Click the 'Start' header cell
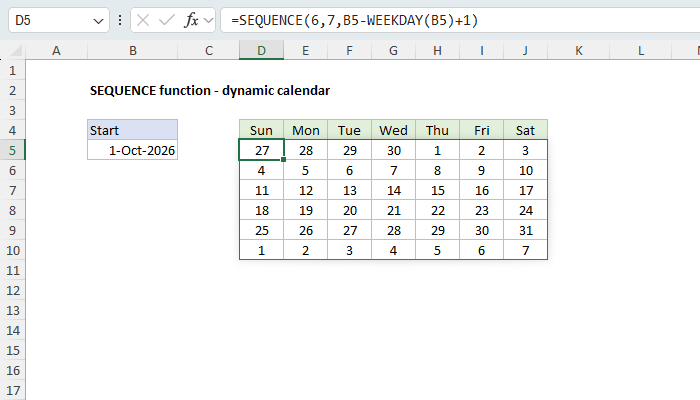 tap(133, 130)
